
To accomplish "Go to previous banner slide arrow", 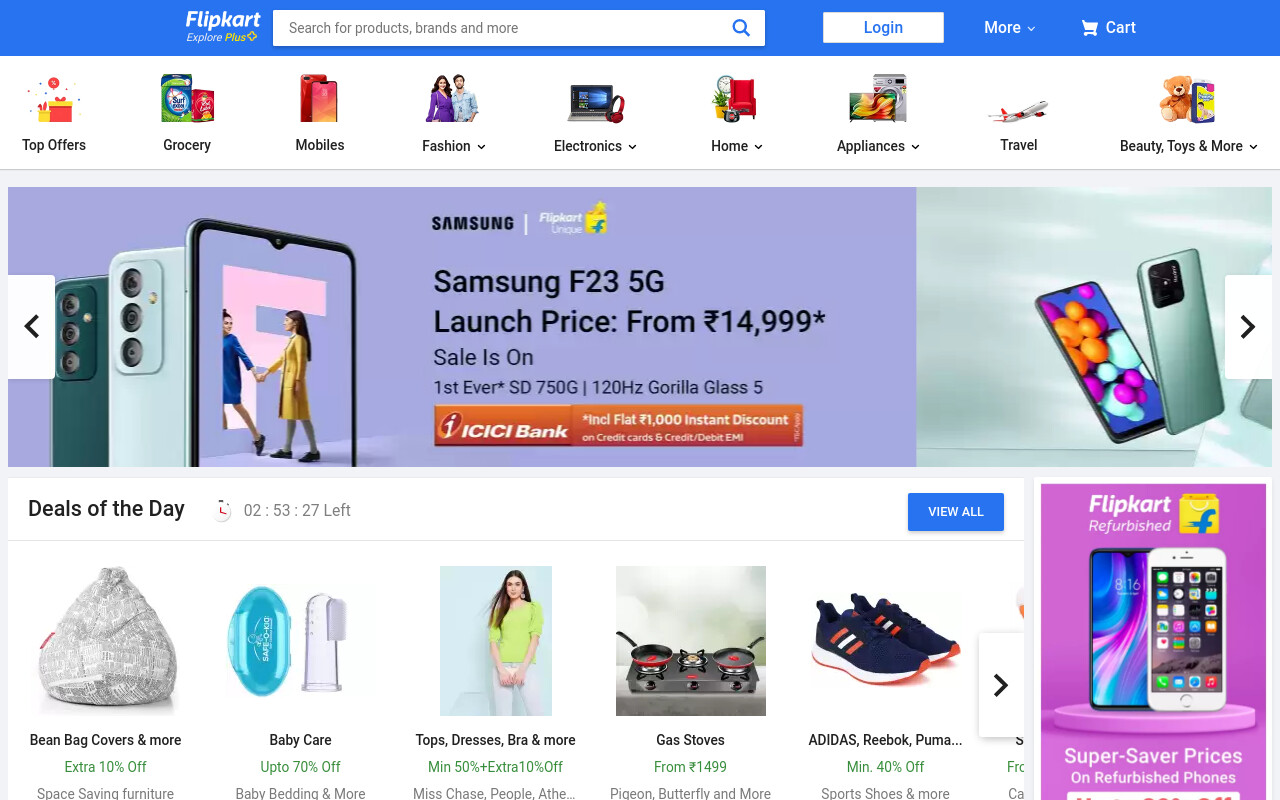I will pos(31,327).
